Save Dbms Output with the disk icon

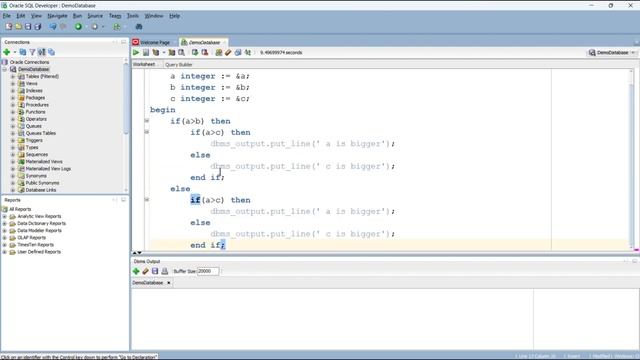pyautogui.click(x=155, y=271)
